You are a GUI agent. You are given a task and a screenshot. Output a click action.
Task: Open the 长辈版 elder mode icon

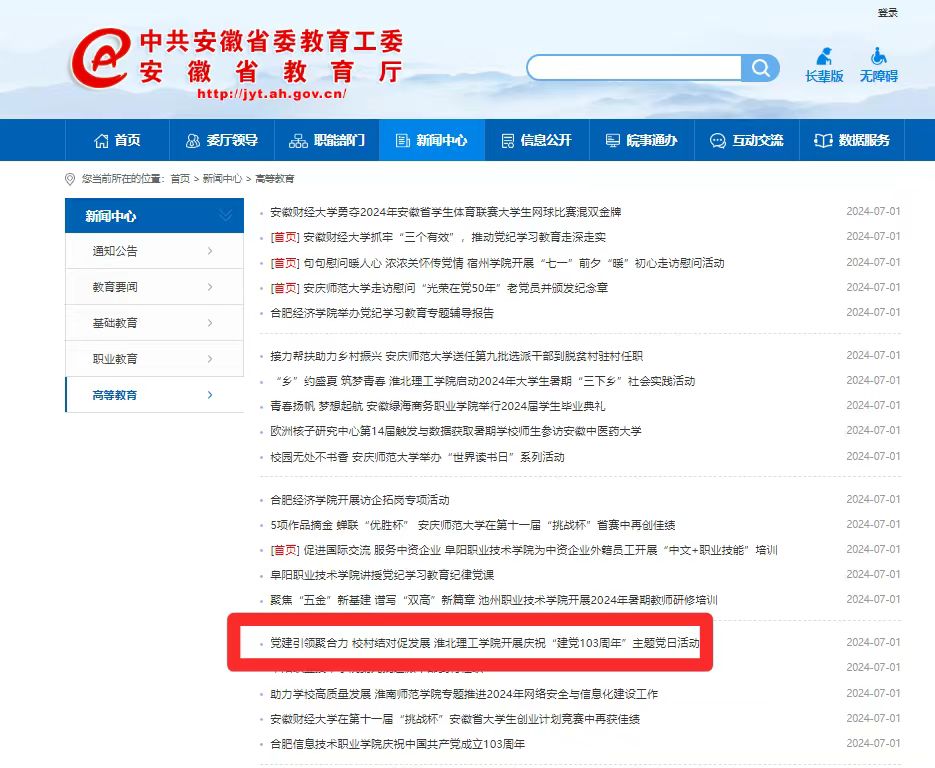click(824, 65)
